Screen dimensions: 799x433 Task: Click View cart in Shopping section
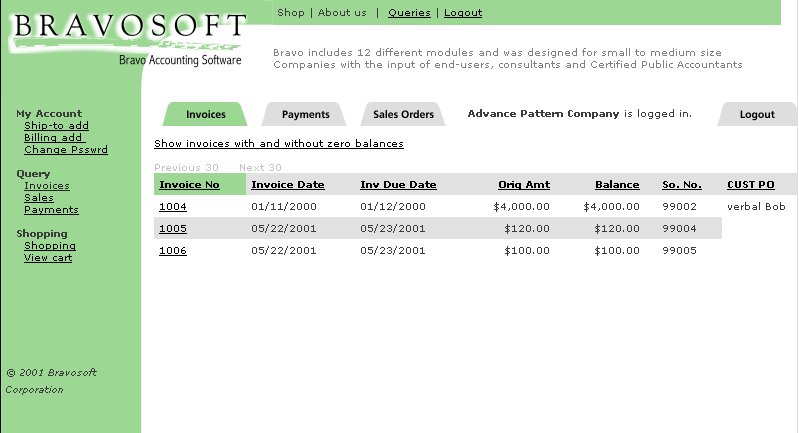tap(48, 258)
